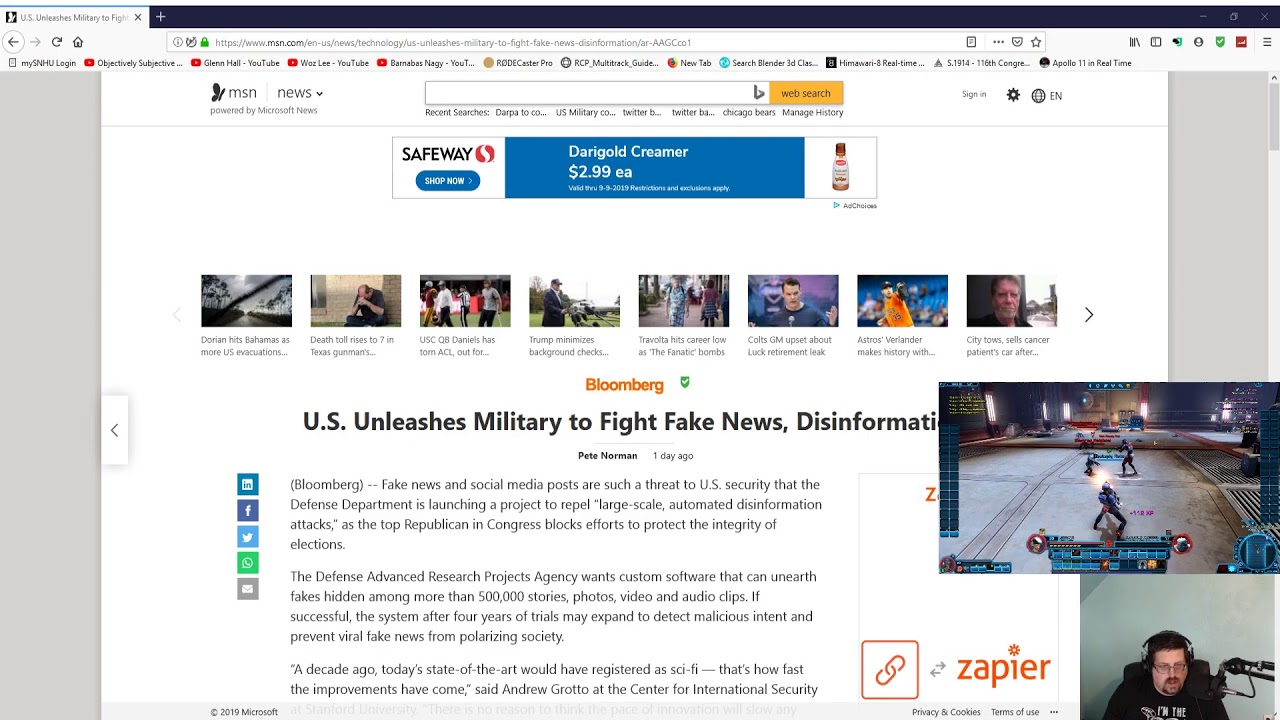Viewport: 1280px width, 720px height.
Task: Open mySNHU Login bookmark
Action: pyautogui.click(x=42, y=63)
